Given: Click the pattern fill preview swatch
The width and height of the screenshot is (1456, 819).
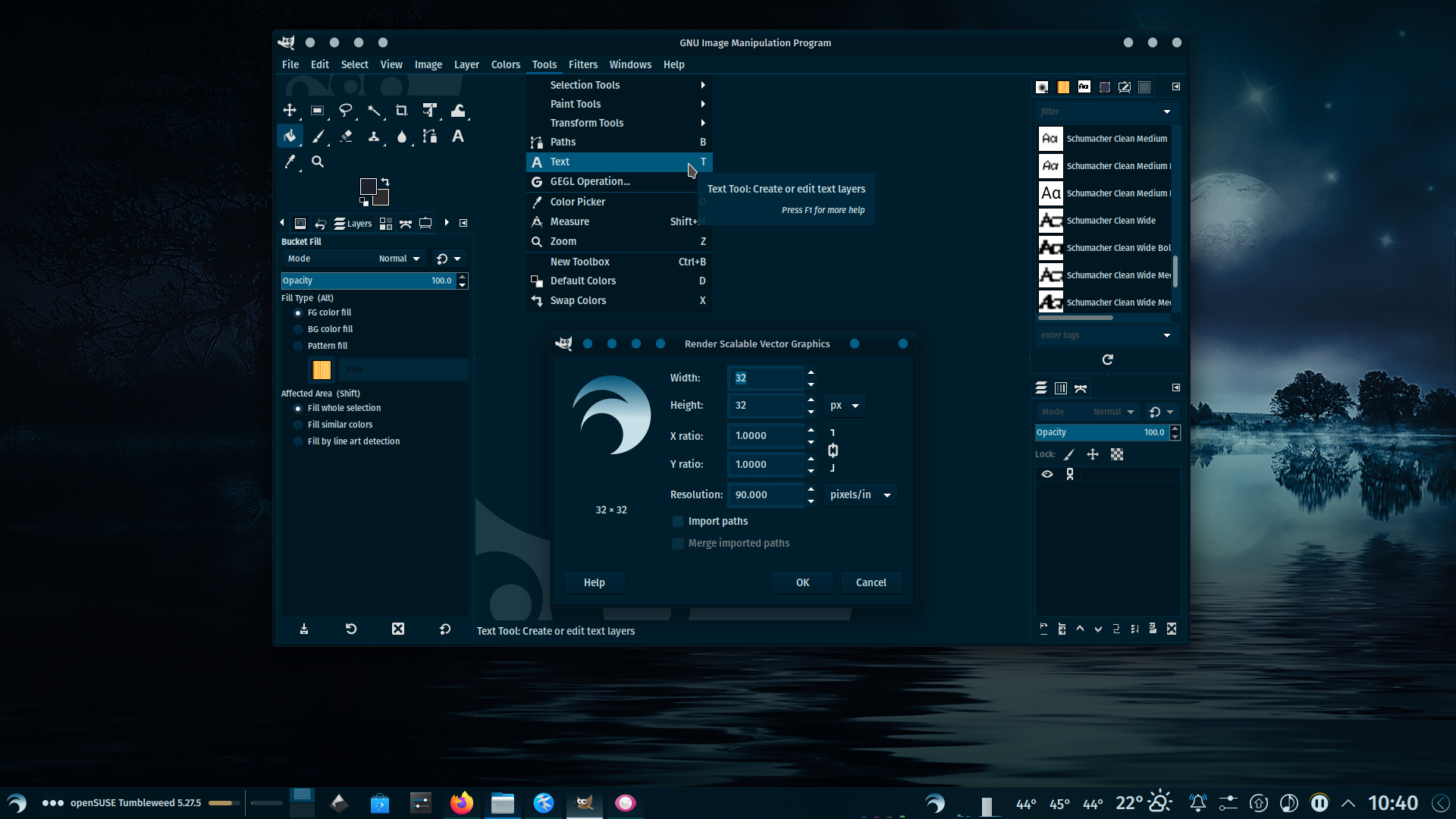Looking at the screenshot, I should 322,369.
